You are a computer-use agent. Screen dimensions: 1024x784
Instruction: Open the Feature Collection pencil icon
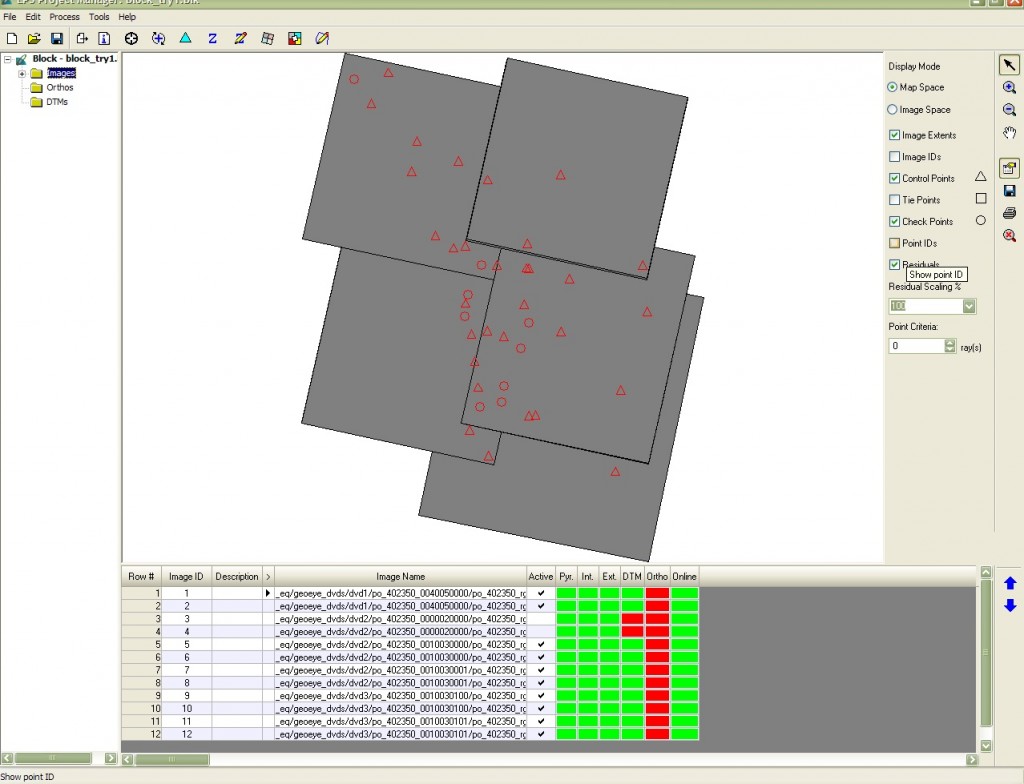322,39
